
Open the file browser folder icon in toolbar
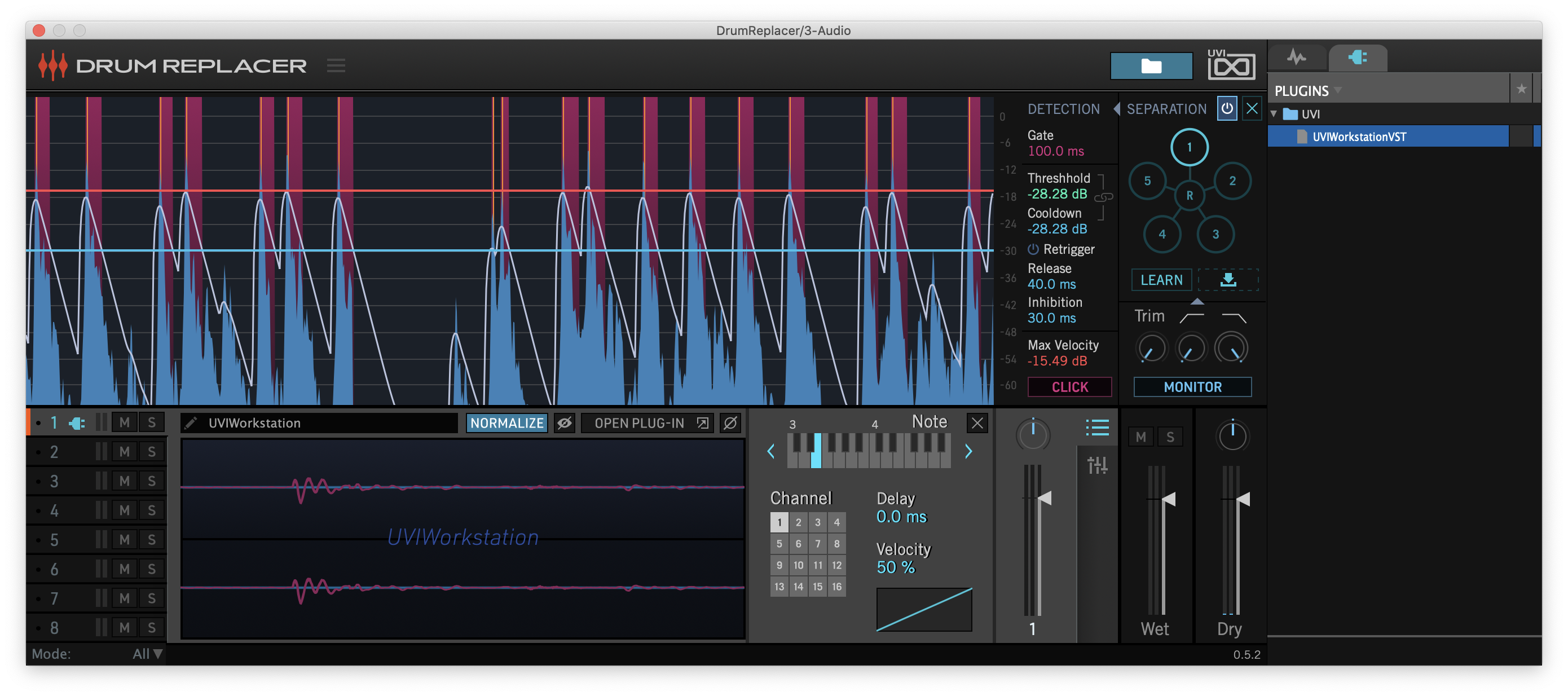1152,65
